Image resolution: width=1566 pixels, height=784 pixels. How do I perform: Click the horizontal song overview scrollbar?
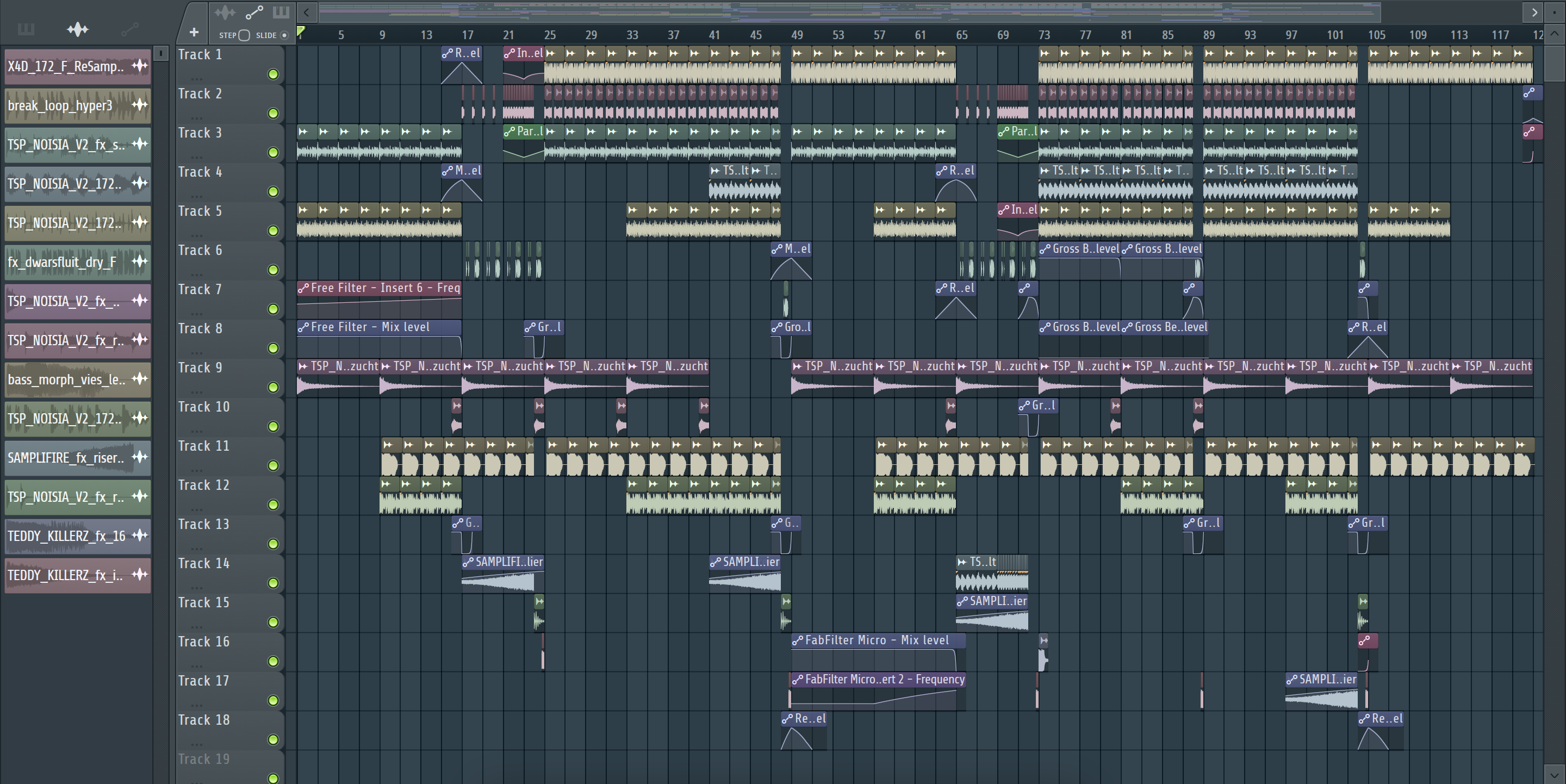849,12
